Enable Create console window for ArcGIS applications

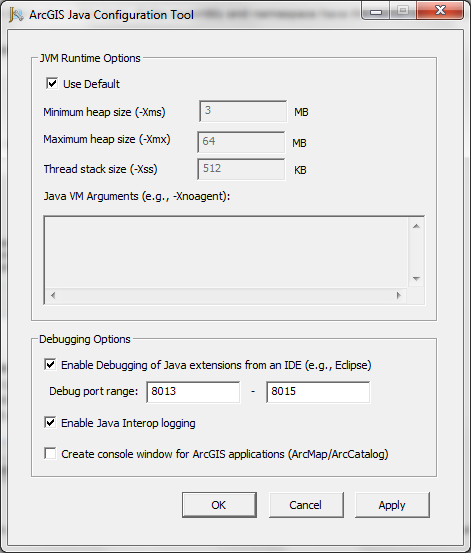[50, 453]
